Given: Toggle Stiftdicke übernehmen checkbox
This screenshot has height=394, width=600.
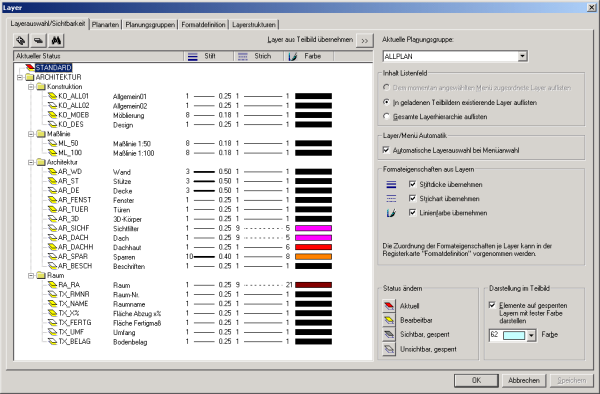Looking at the screenshot, I should [412, 184].
